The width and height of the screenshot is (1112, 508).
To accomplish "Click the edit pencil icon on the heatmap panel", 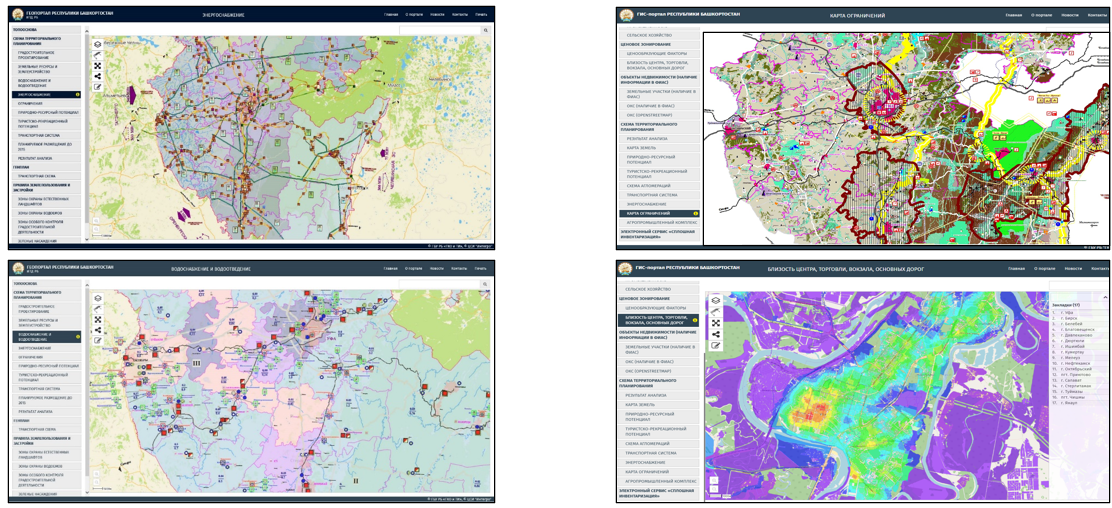I will coord(716,345).
